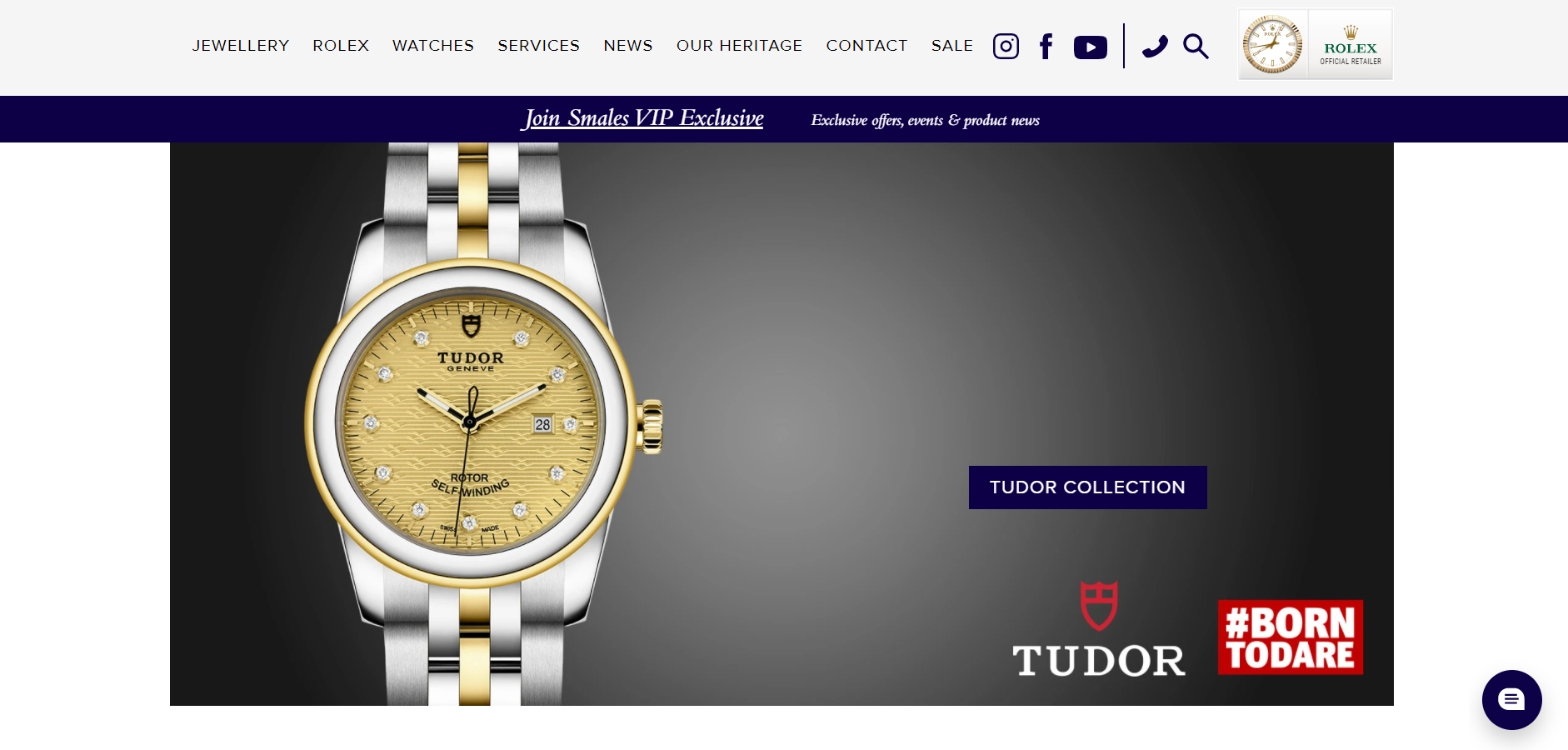Follow Join Smales VIP Exclusive link
This screenshot has width=1568, height=750.
[643, 118]
